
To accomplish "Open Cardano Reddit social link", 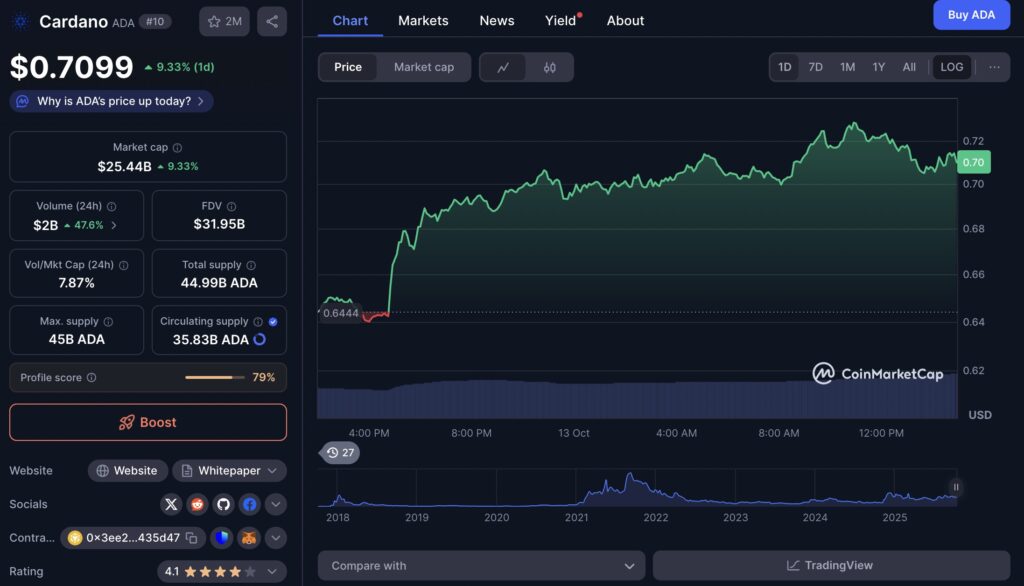I will tap(197, 504).
